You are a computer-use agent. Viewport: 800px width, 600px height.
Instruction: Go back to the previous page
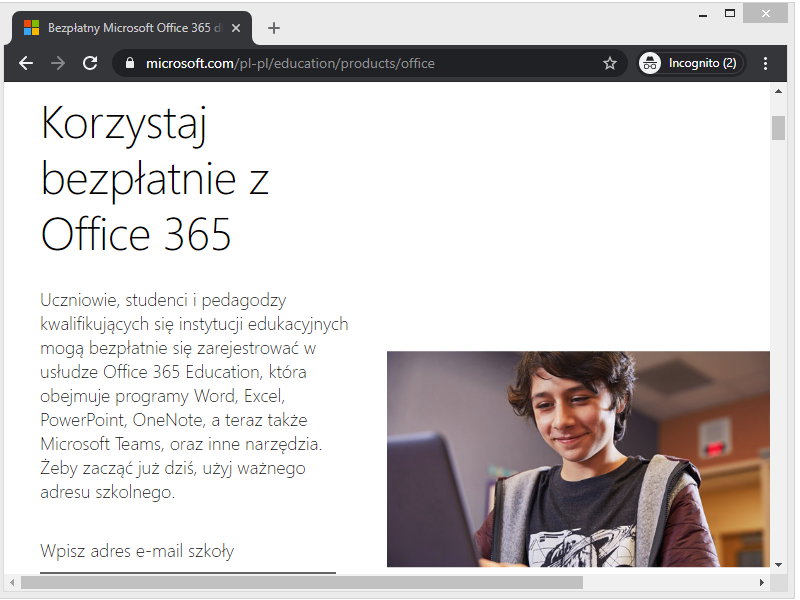pyautogui.click(x=26, y=62)
